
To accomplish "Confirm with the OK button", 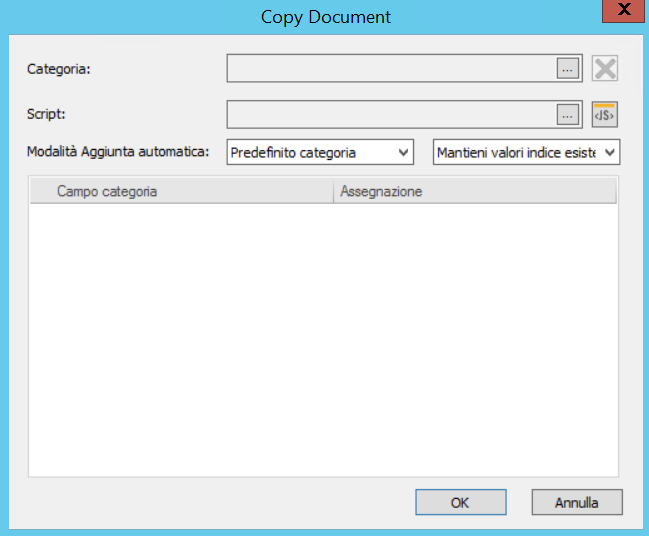I will pyautogui.click(x=459, y=502).
